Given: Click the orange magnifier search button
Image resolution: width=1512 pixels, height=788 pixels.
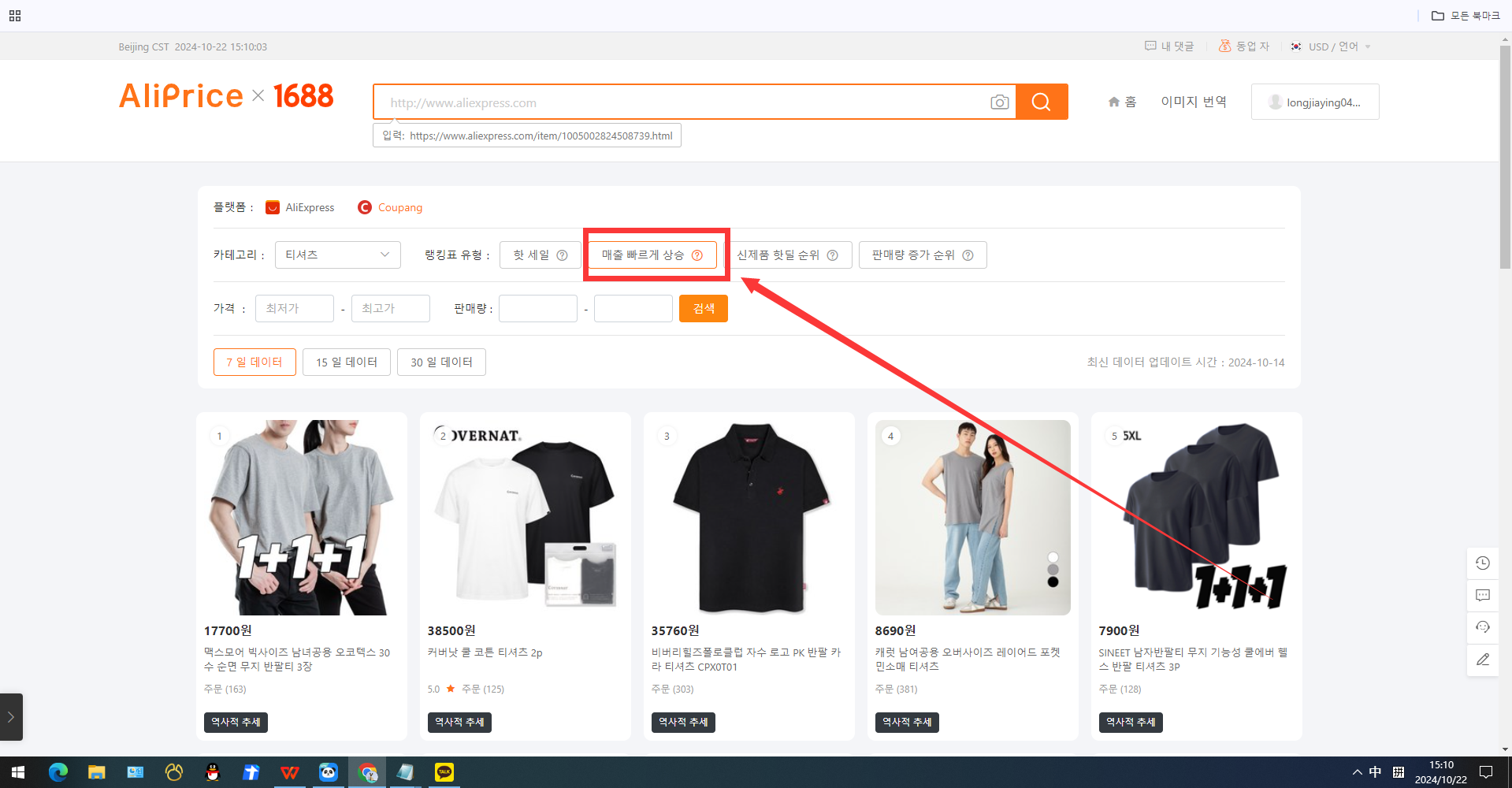Looking at the screenshot, I should [x=1042, y=102].
